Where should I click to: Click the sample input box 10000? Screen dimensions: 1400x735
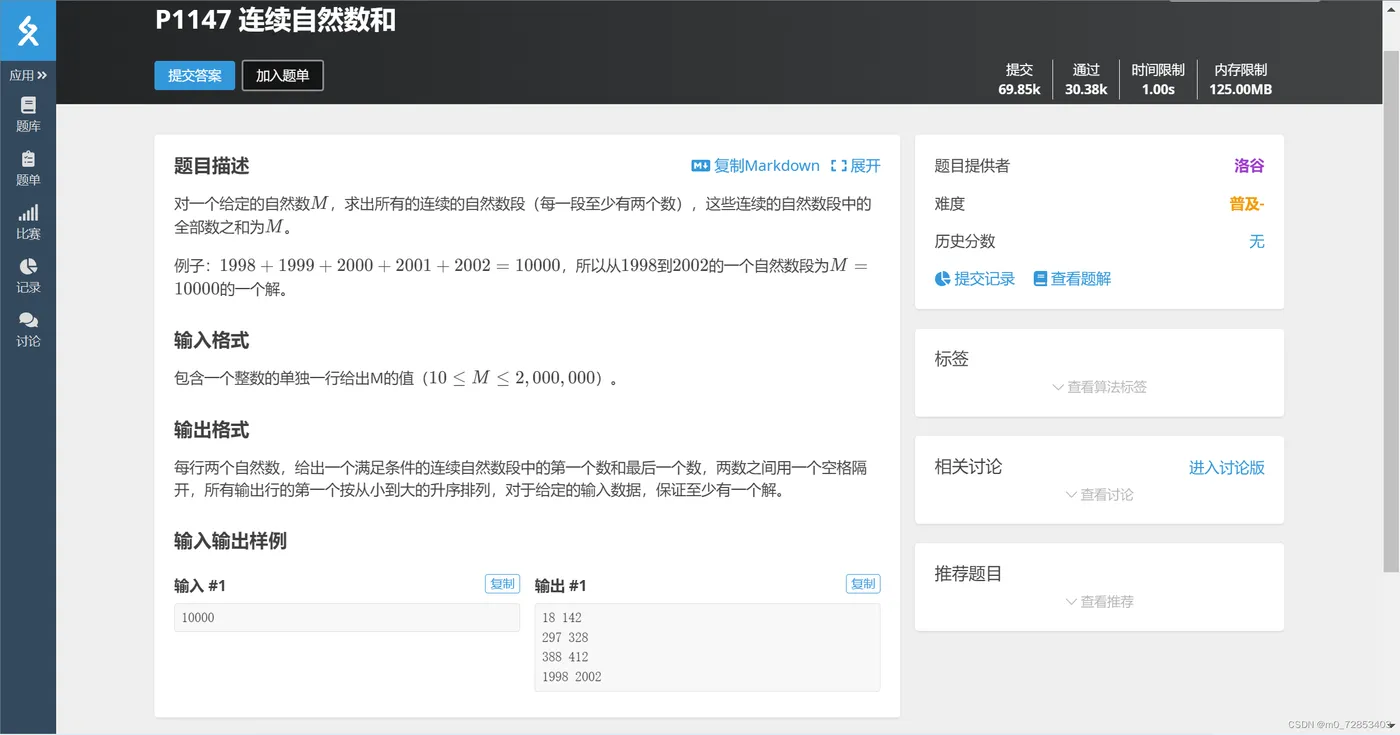(x=347, y=617)
